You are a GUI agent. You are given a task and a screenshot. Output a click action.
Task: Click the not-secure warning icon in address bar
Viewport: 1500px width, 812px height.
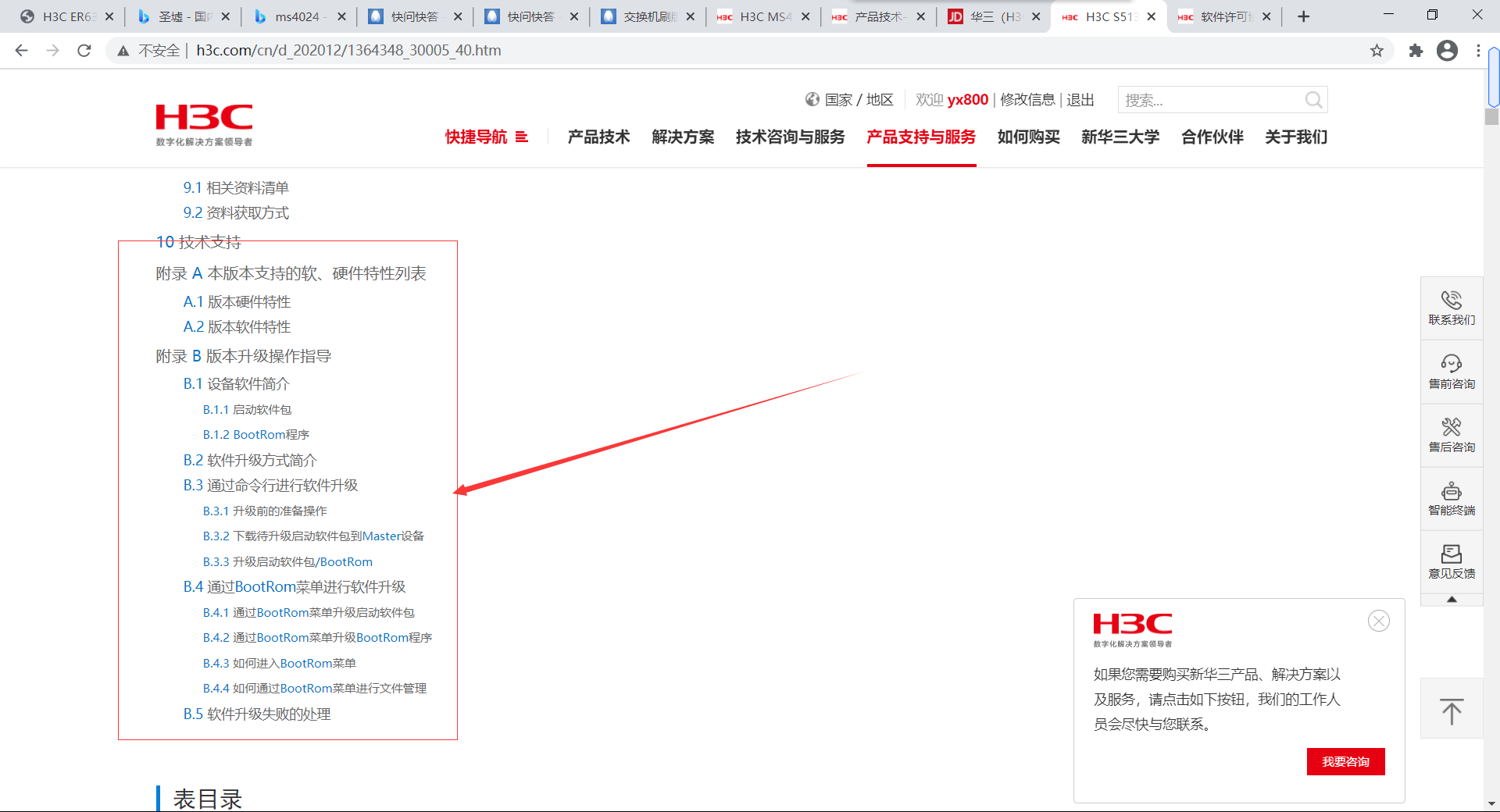tap(123, 51)
